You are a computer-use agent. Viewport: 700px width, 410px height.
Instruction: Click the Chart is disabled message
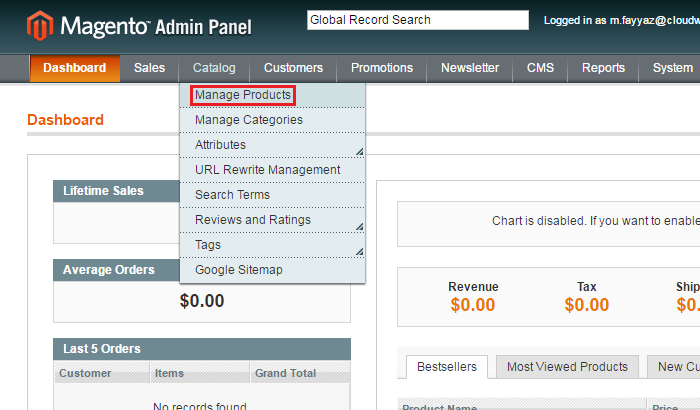coord(596,221)
